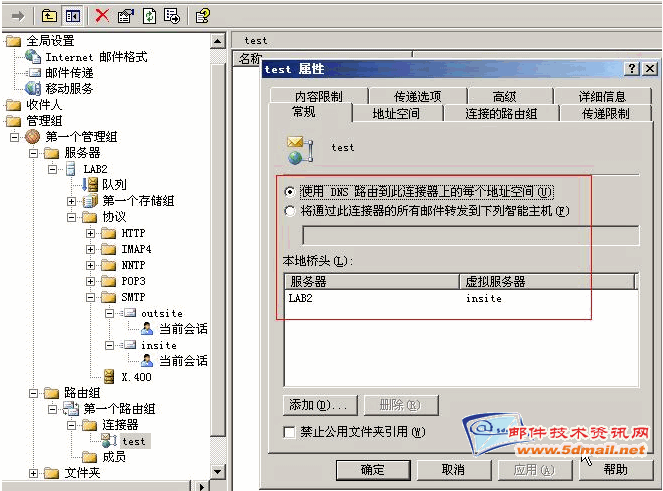Click the Help icon in toolbar
The image size is (663, 491).
point(202,15)
